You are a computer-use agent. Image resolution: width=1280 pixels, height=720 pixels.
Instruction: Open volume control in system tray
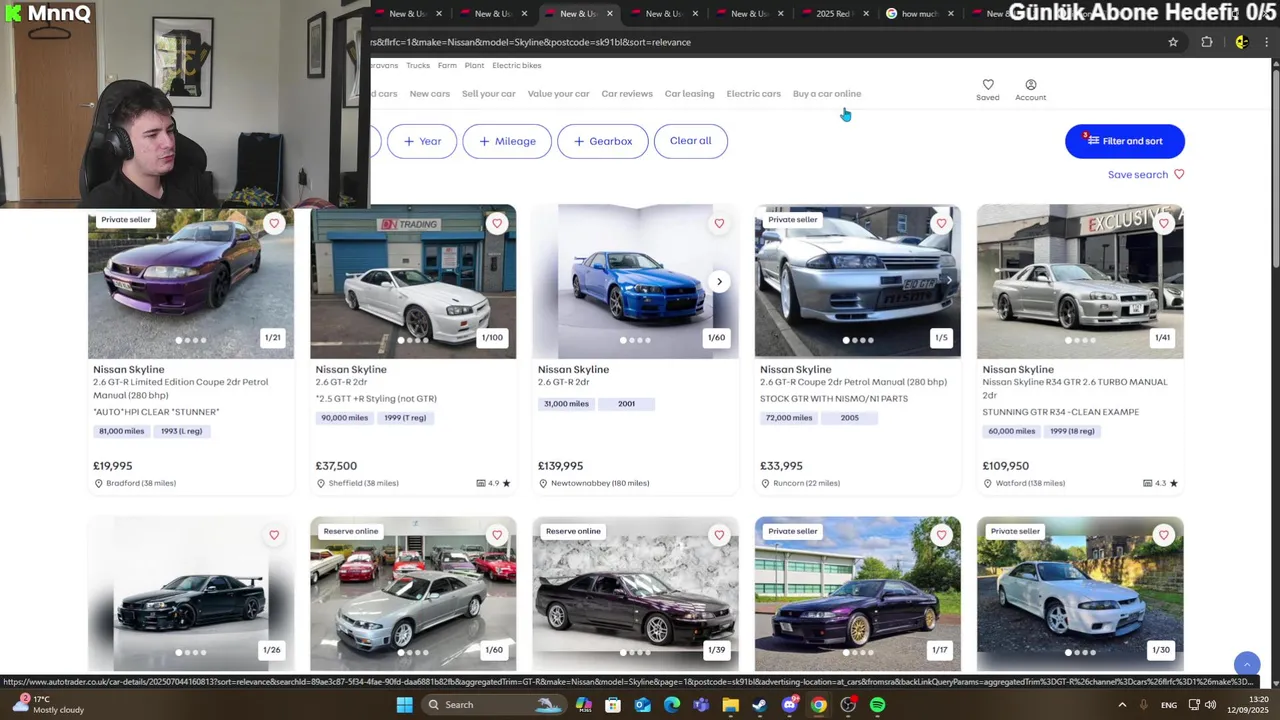tap(1211, 705)
